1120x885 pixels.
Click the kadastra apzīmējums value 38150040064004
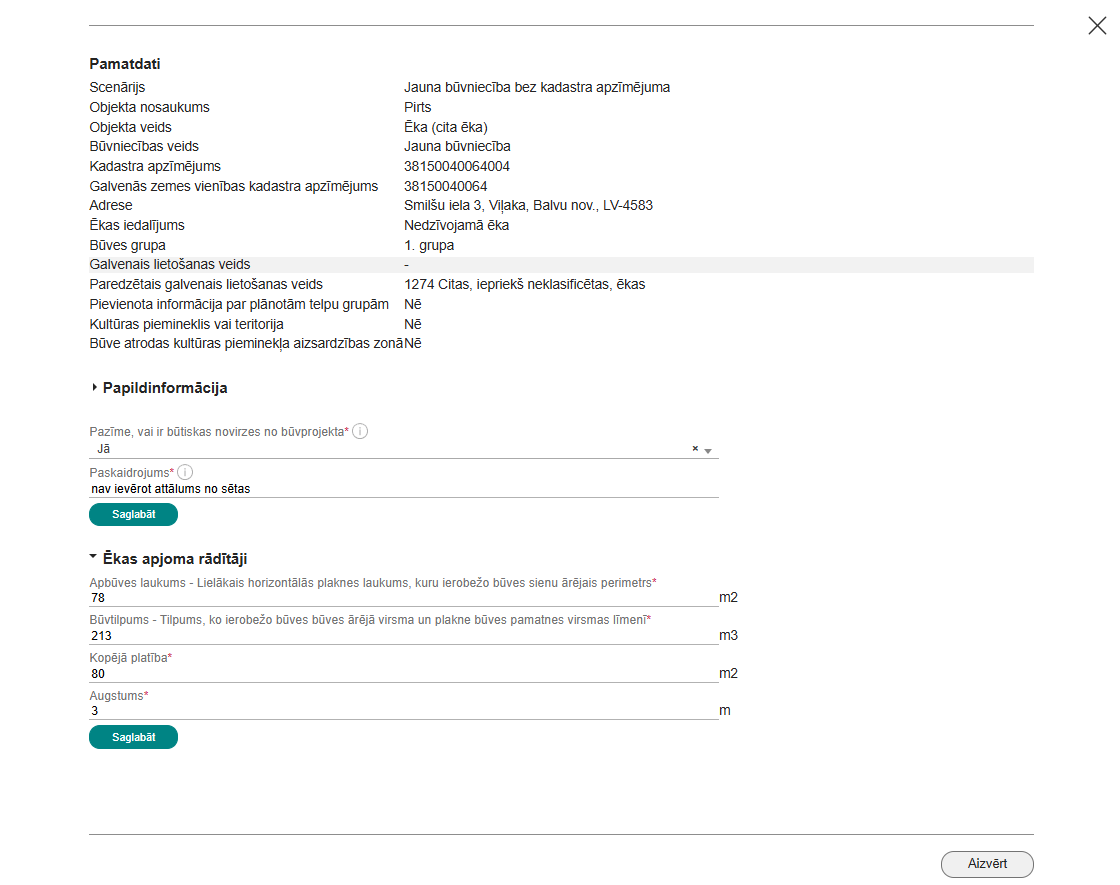pos(457,166)
